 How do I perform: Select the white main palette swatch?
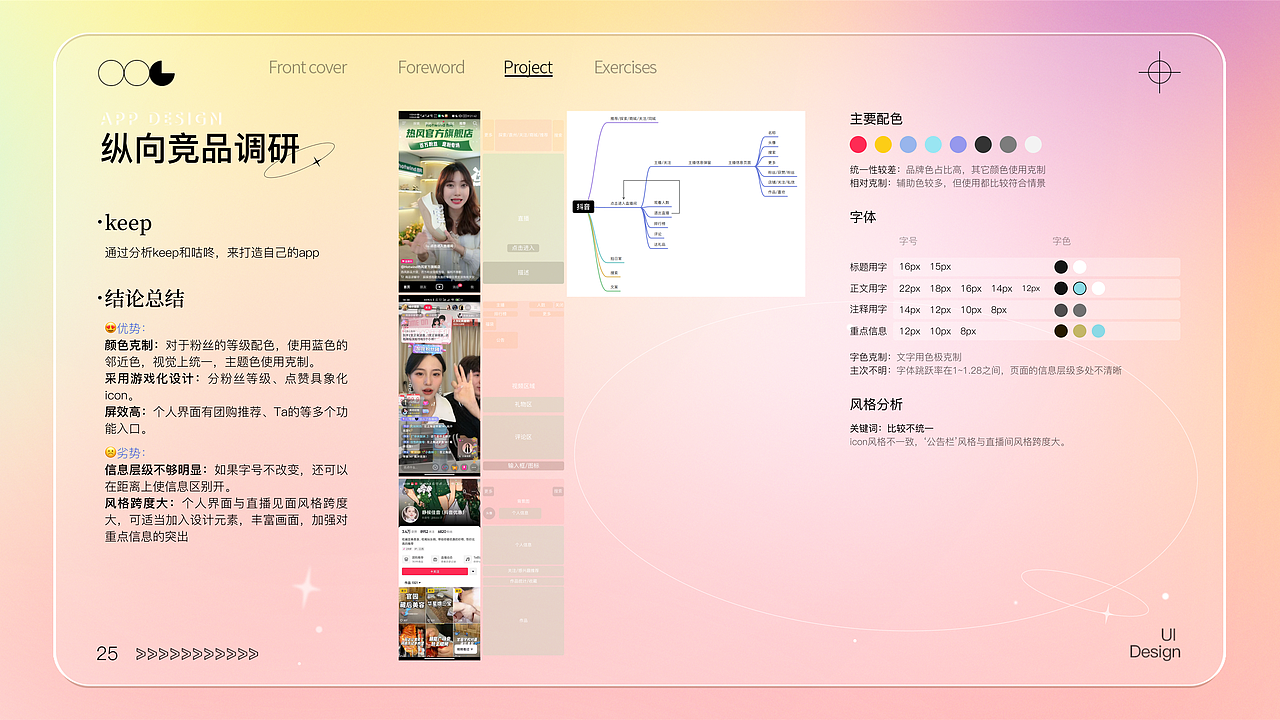[1033, 144]
